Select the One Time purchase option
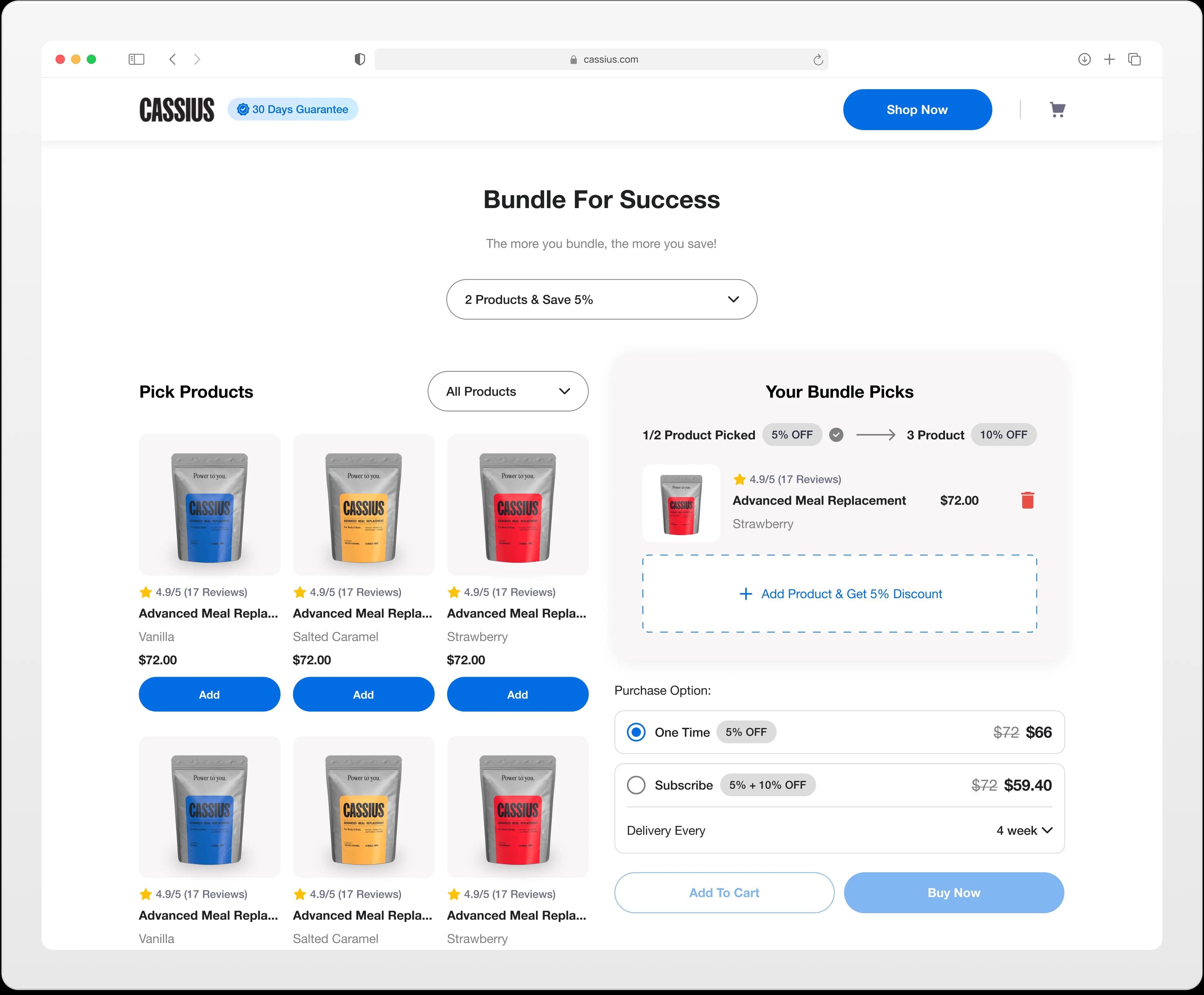The height and width of the screenshot is (995, 1204). click(636, 732)
